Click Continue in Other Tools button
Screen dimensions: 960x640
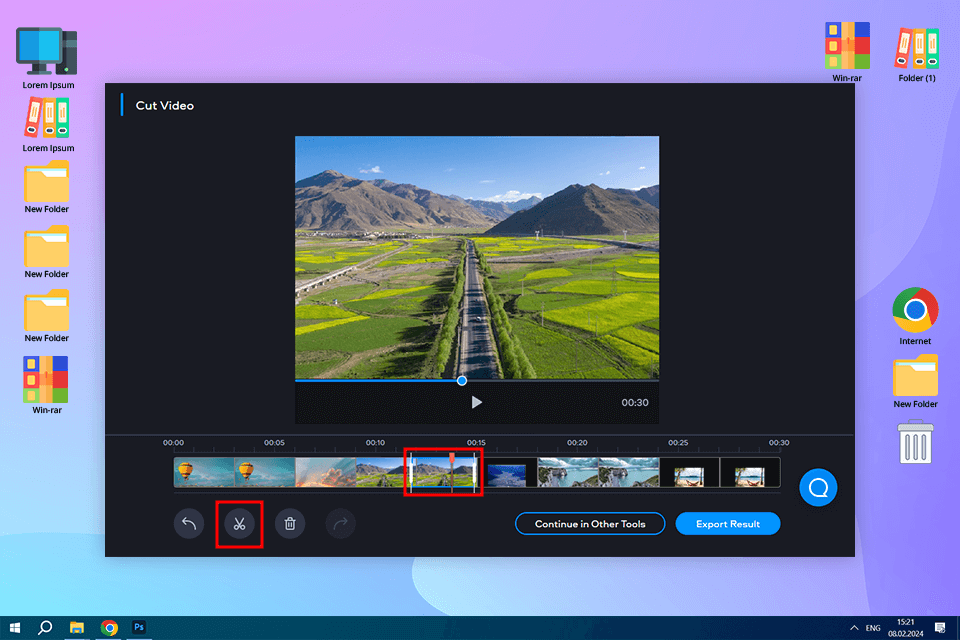click(590, 524)
